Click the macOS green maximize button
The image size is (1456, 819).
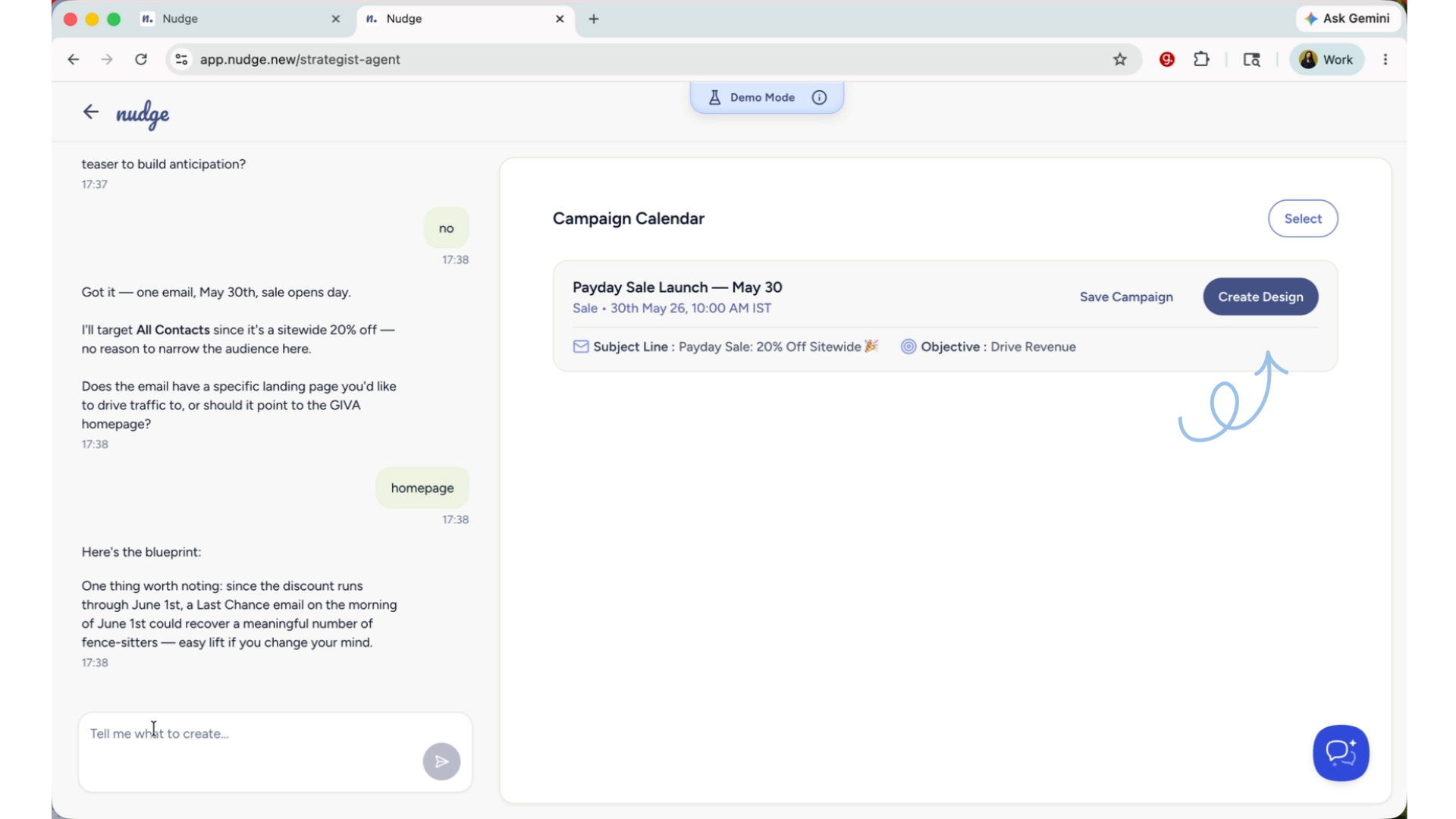click(114, 19)
